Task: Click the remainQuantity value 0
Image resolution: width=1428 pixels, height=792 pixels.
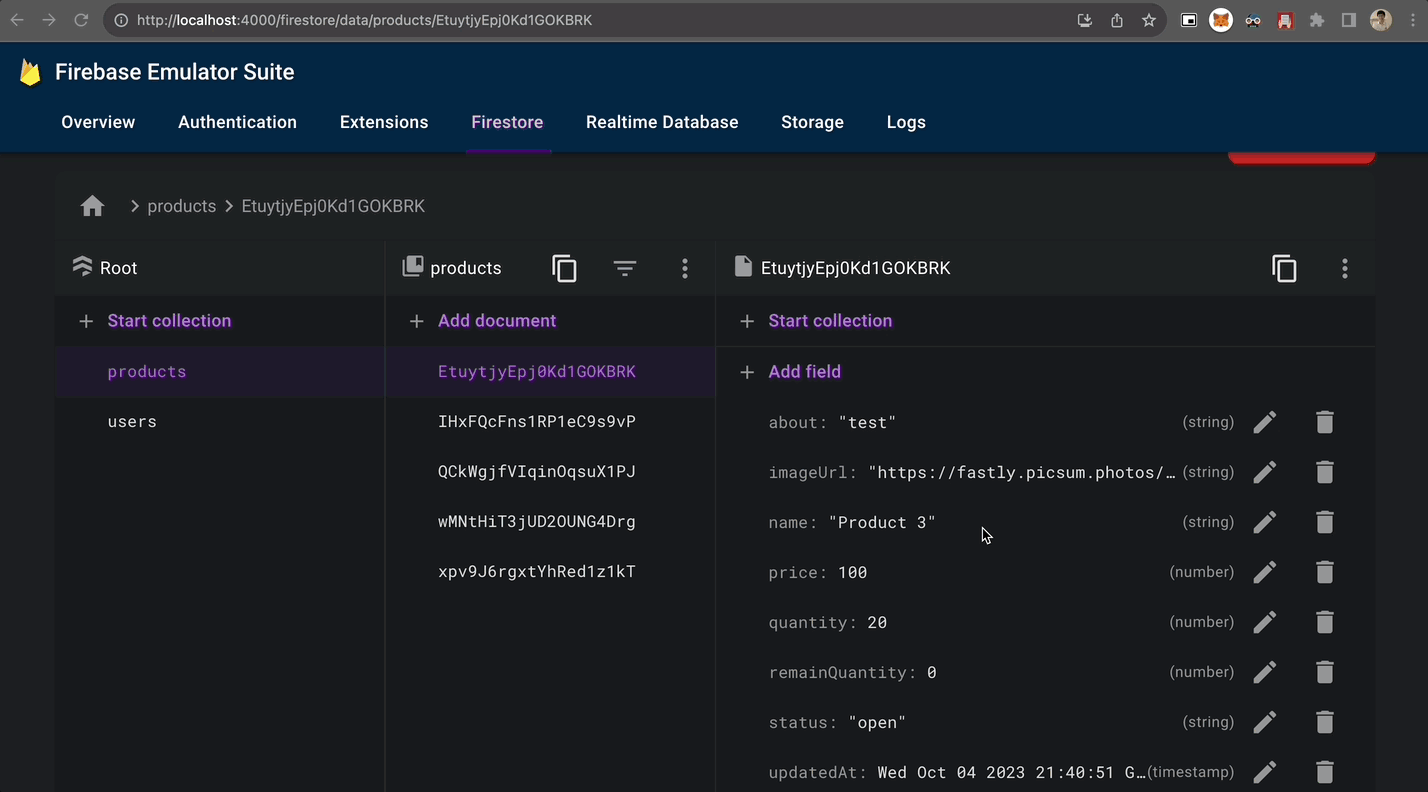Action: pyautogui.click(x=932, y=672)
